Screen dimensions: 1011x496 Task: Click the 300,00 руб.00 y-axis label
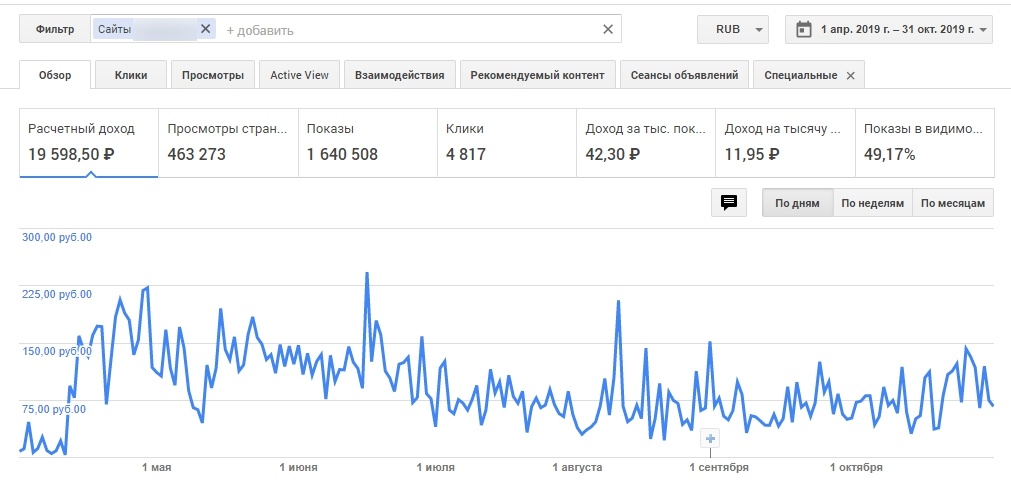pos(57,237)
